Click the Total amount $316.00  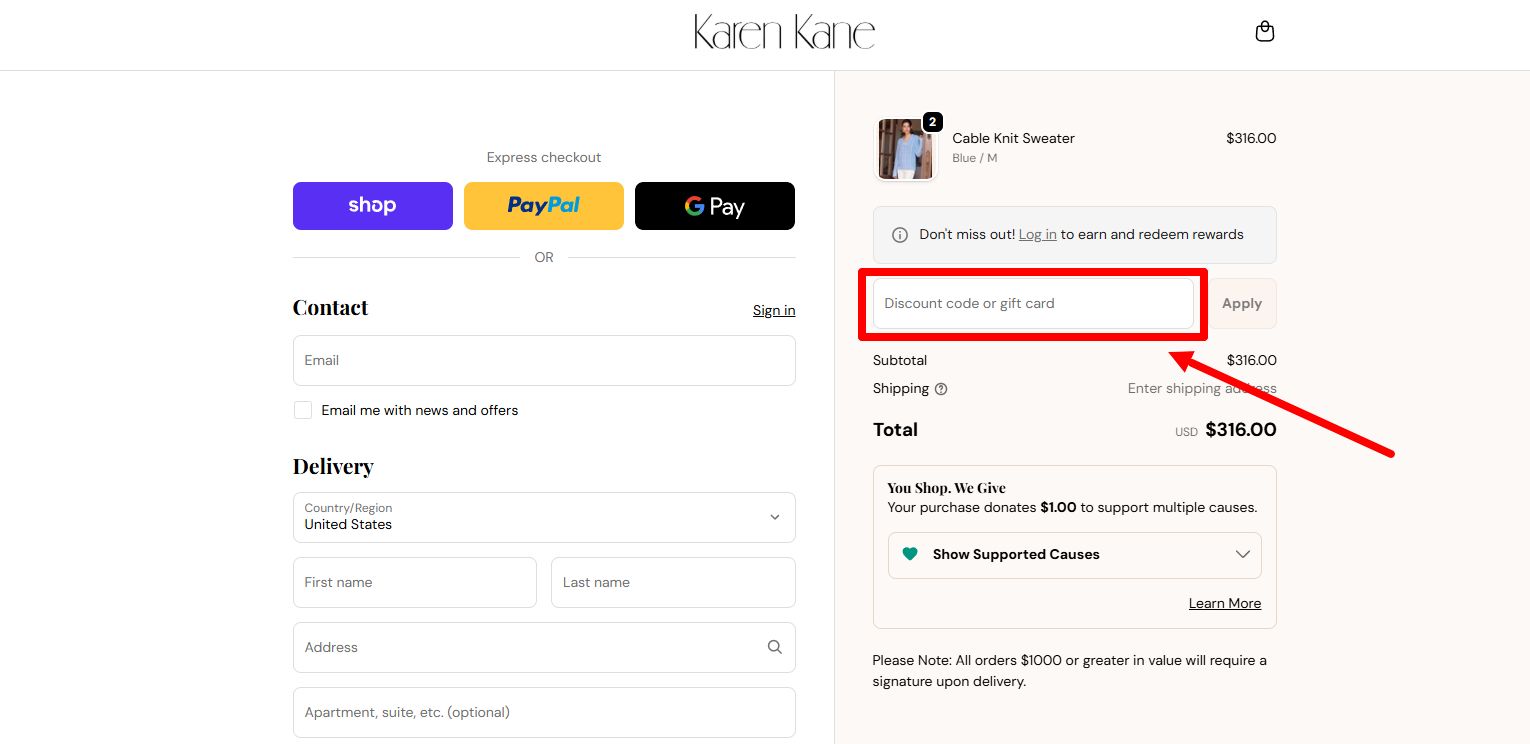(x=1240, y=430)
